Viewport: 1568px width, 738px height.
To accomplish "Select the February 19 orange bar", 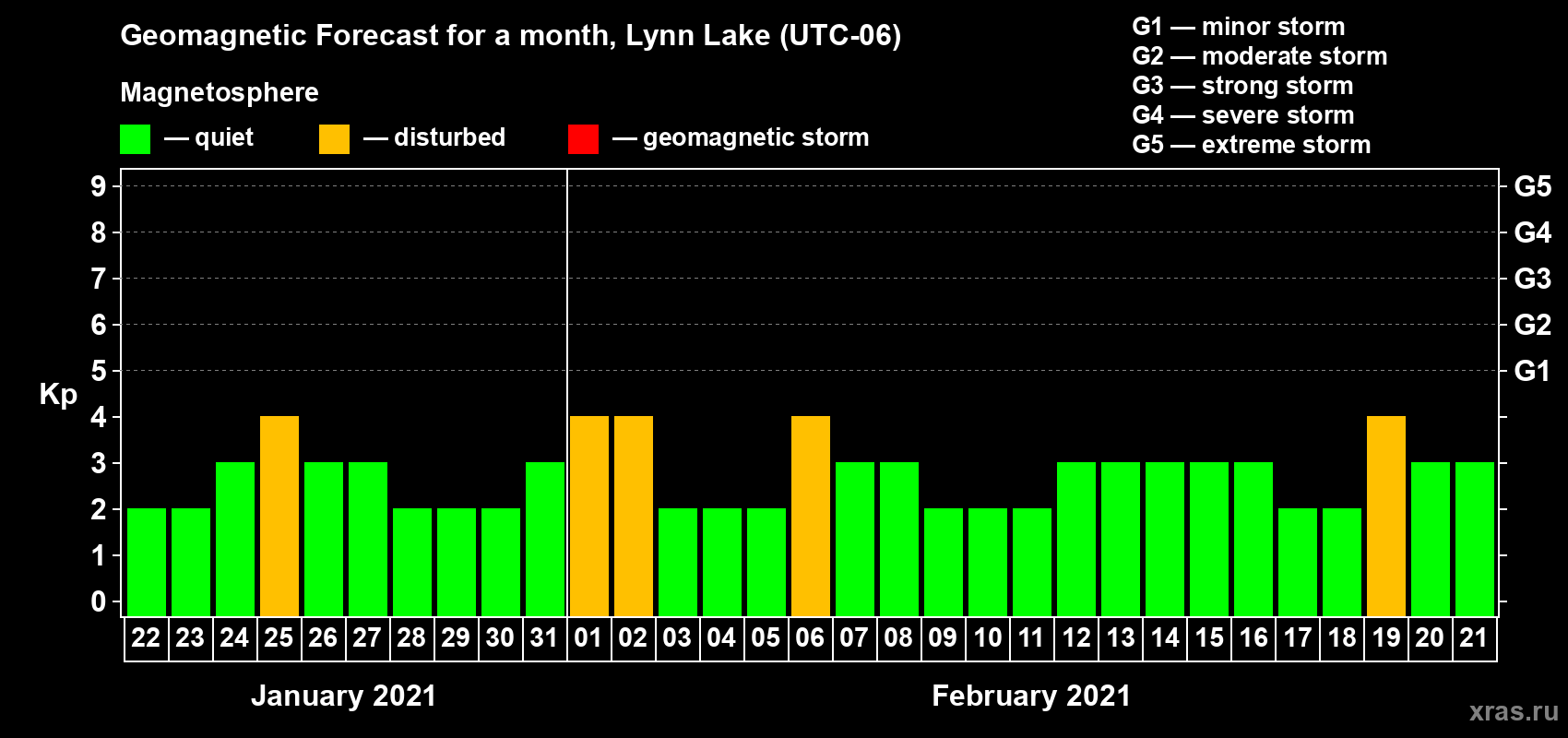I will [1386, 516].
